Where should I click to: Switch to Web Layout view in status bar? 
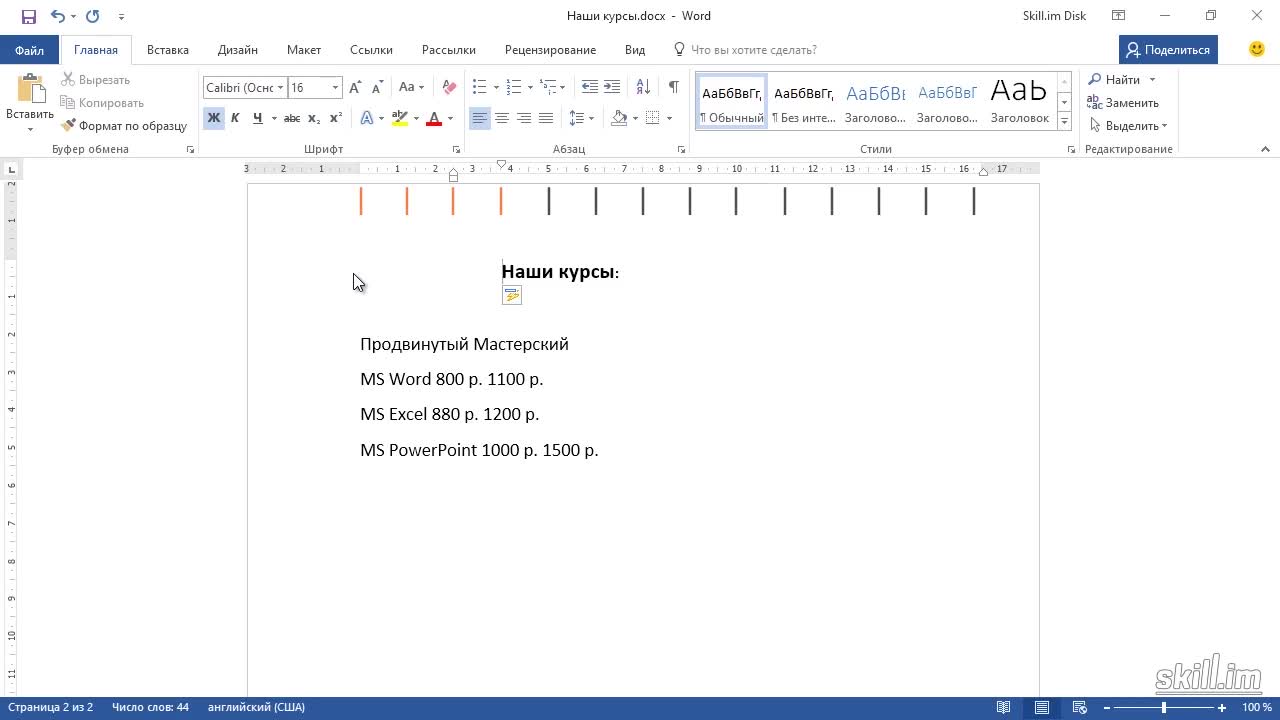(1080, 708)
